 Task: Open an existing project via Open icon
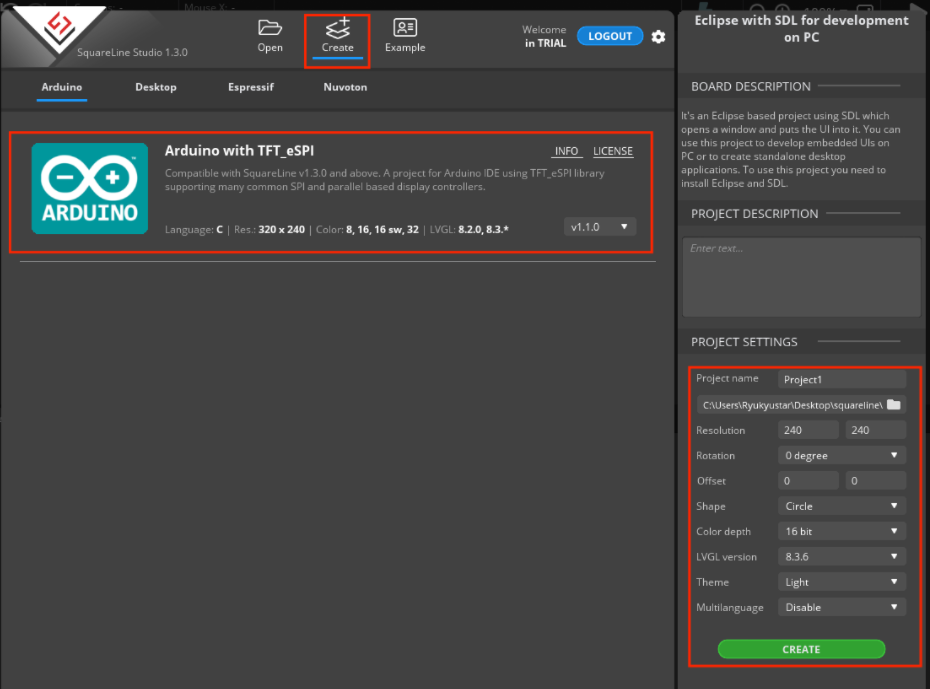(270, 36)
